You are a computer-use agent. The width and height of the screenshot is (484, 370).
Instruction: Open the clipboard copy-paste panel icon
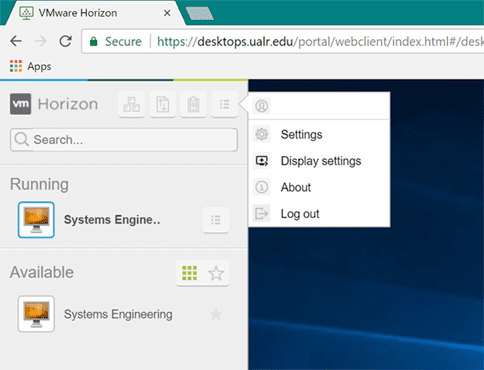pyautogui.click(x=193, y=104)
